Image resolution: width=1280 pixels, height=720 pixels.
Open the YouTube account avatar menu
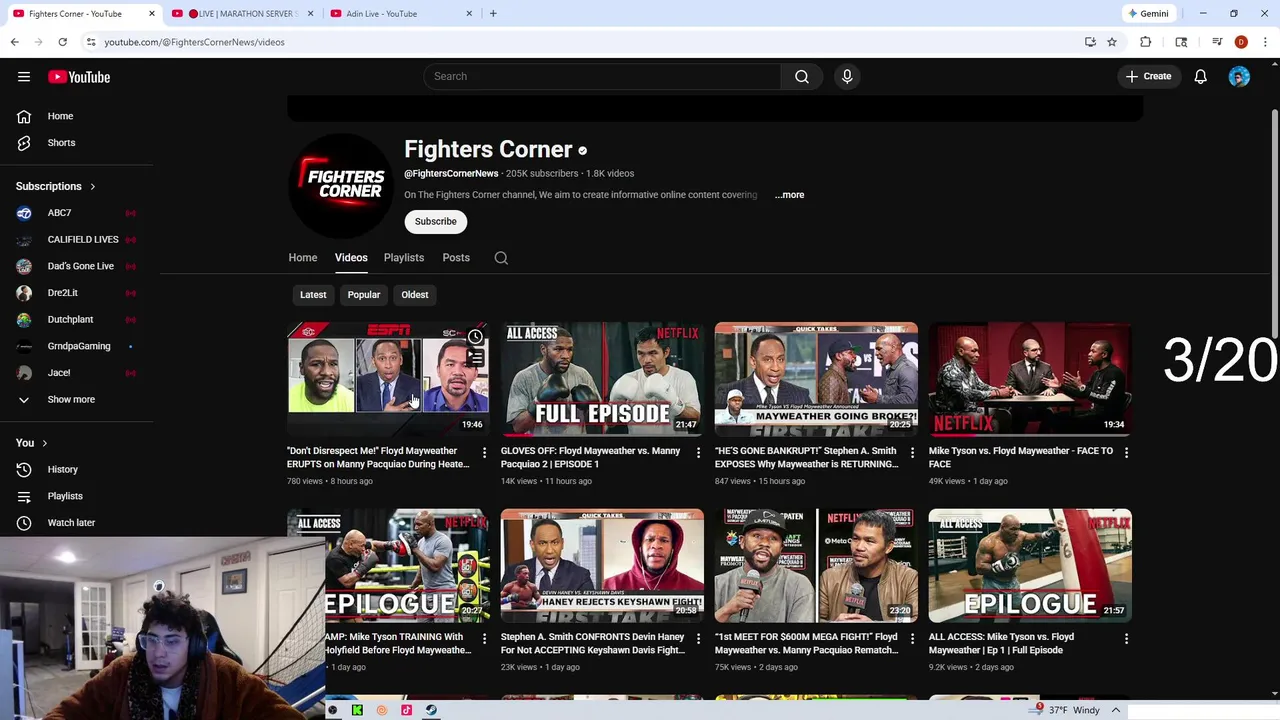[x=1239, y=77]
